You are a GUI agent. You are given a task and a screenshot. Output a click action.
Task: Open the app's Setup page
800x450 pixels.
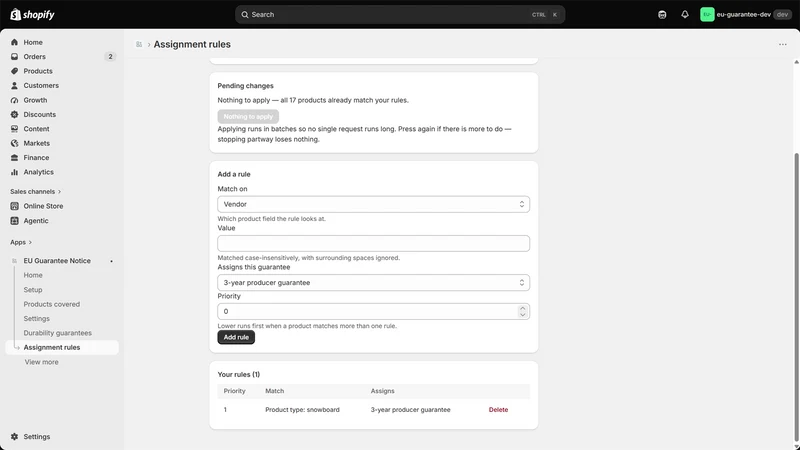(x=33, y=289)
